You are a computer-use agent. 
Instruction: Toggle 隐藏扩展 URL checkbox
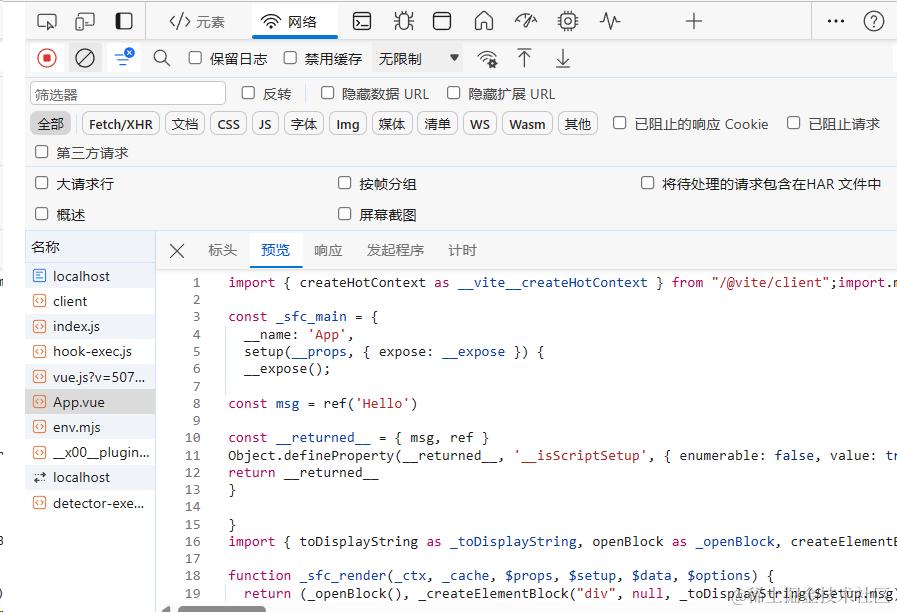pyautogui.click(x=454, y=93)
